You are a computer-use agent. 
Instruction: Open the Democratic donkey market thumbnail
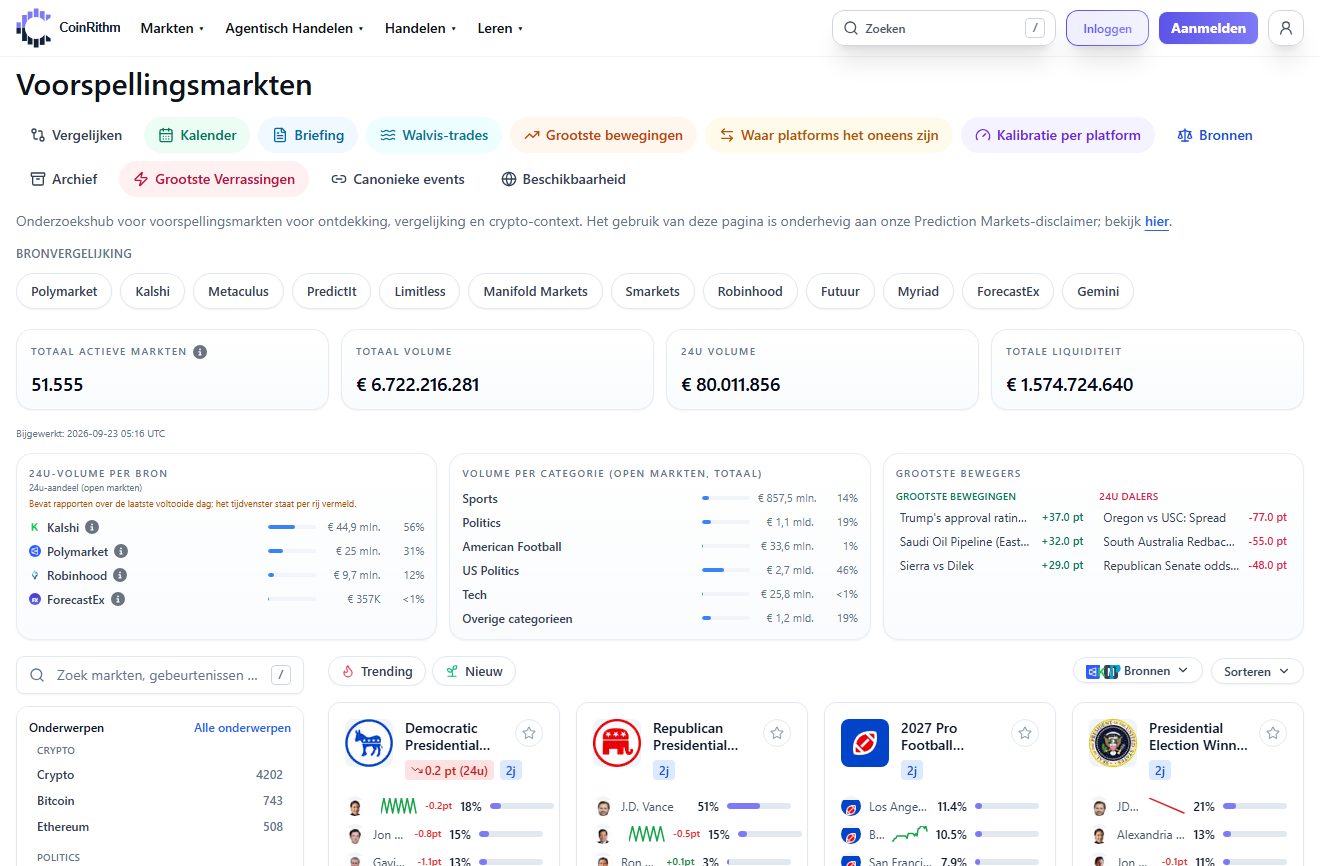pos(369,743)
